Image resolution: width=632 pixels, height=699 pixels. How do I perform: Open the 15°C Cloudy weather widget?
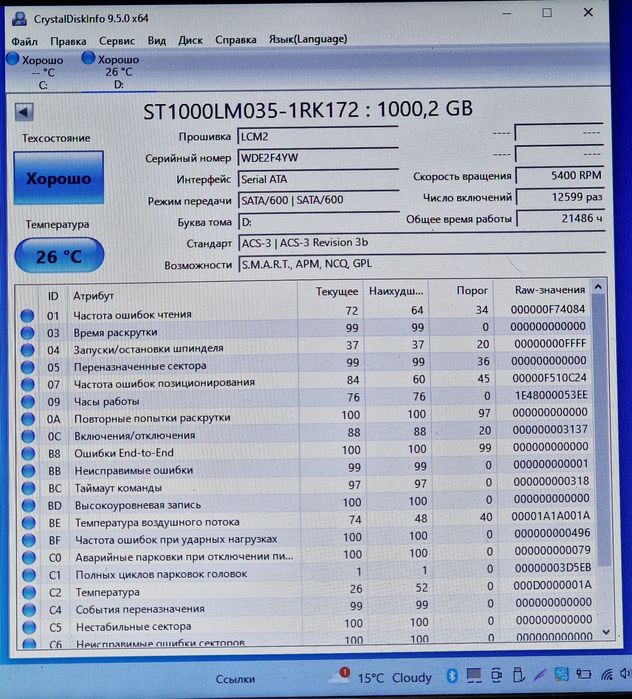click(x=380, y=677)
